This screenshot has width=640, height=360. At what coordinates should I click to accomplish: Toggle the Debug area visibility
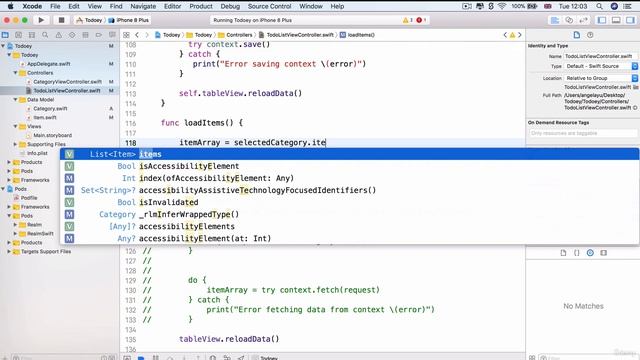[616, 20]
